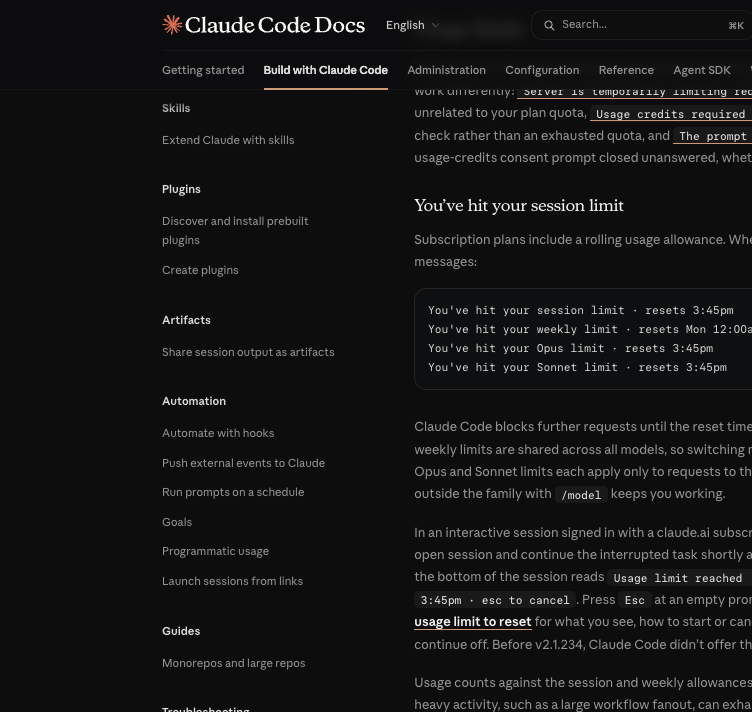Screen dimensions: 752x712
Task: Click the search magnifier icon
Action: coord(549,25)
